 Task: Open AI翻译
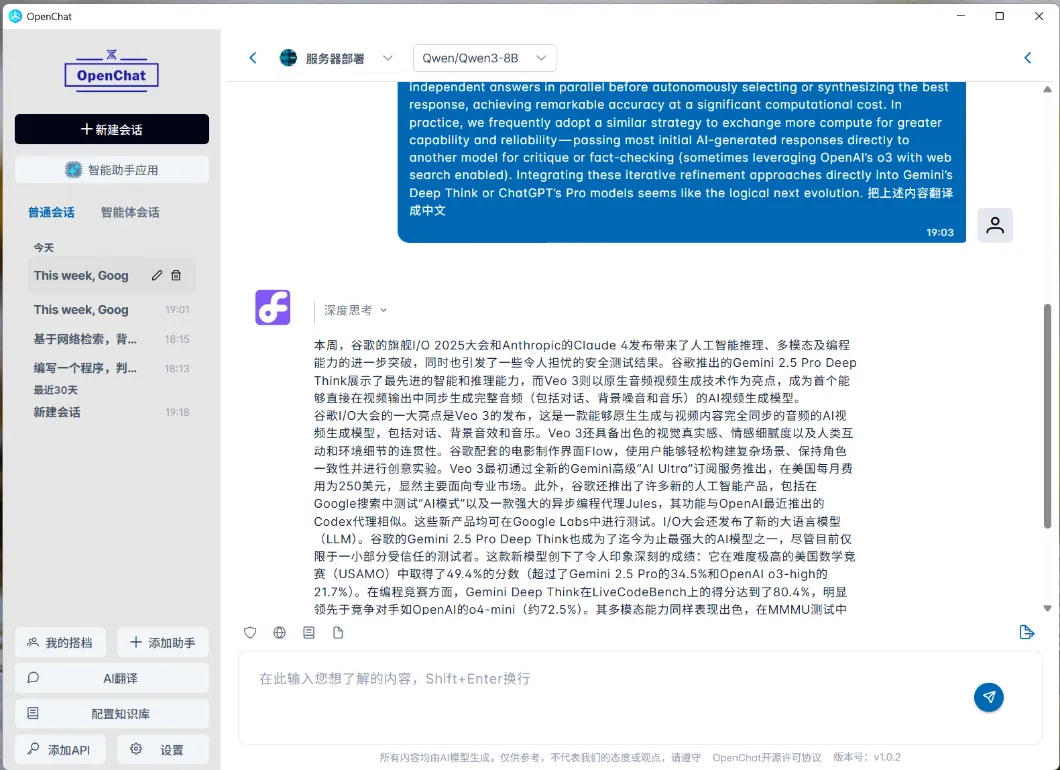point(112,678)
